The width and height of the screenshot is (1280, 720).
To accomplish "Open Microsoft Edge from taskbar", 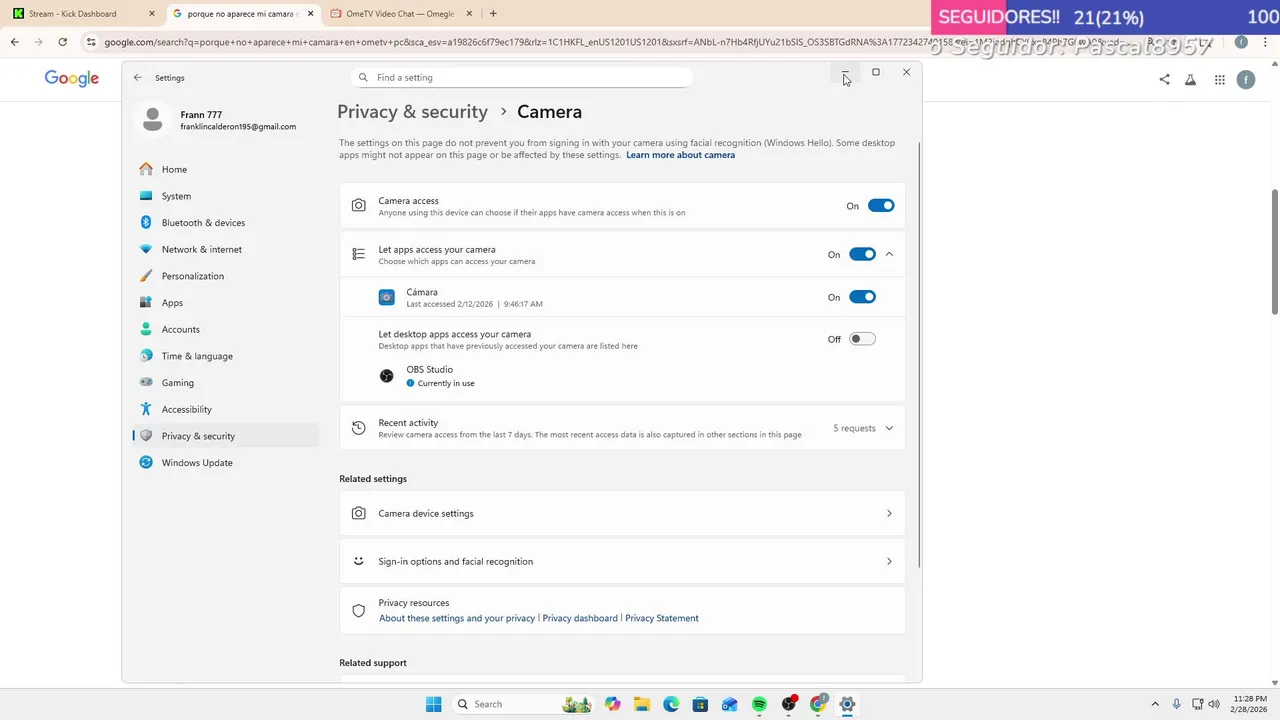I will [x=671, y=704].
